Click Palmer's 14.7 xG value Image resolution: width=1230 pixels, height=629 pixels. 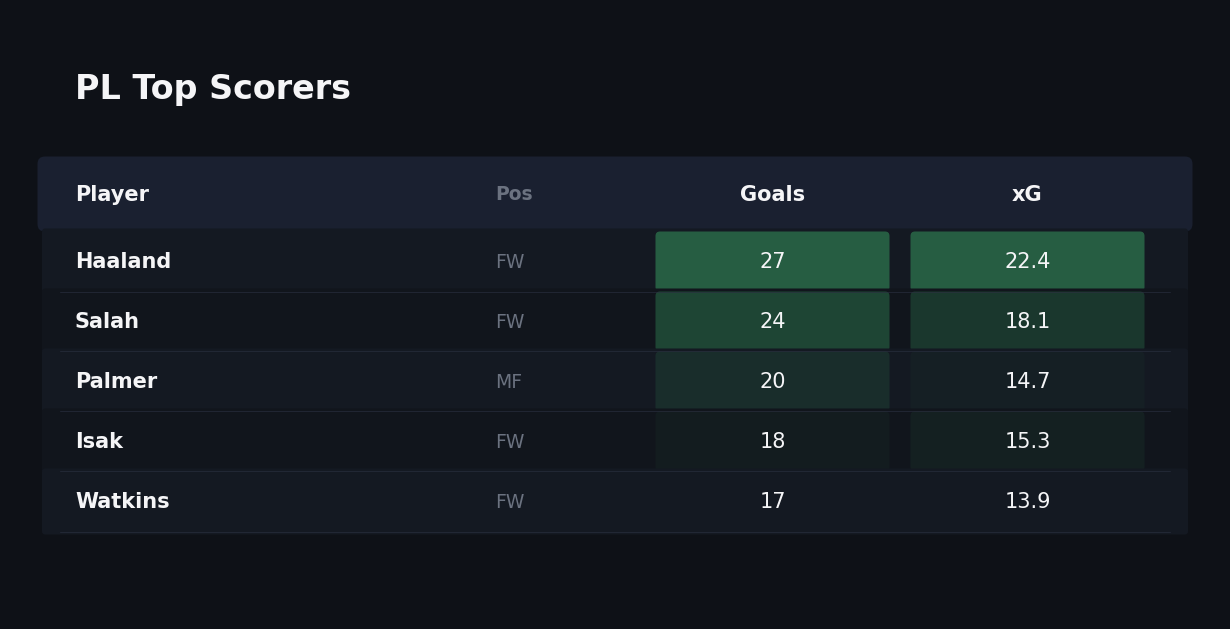click(1027, 381)
